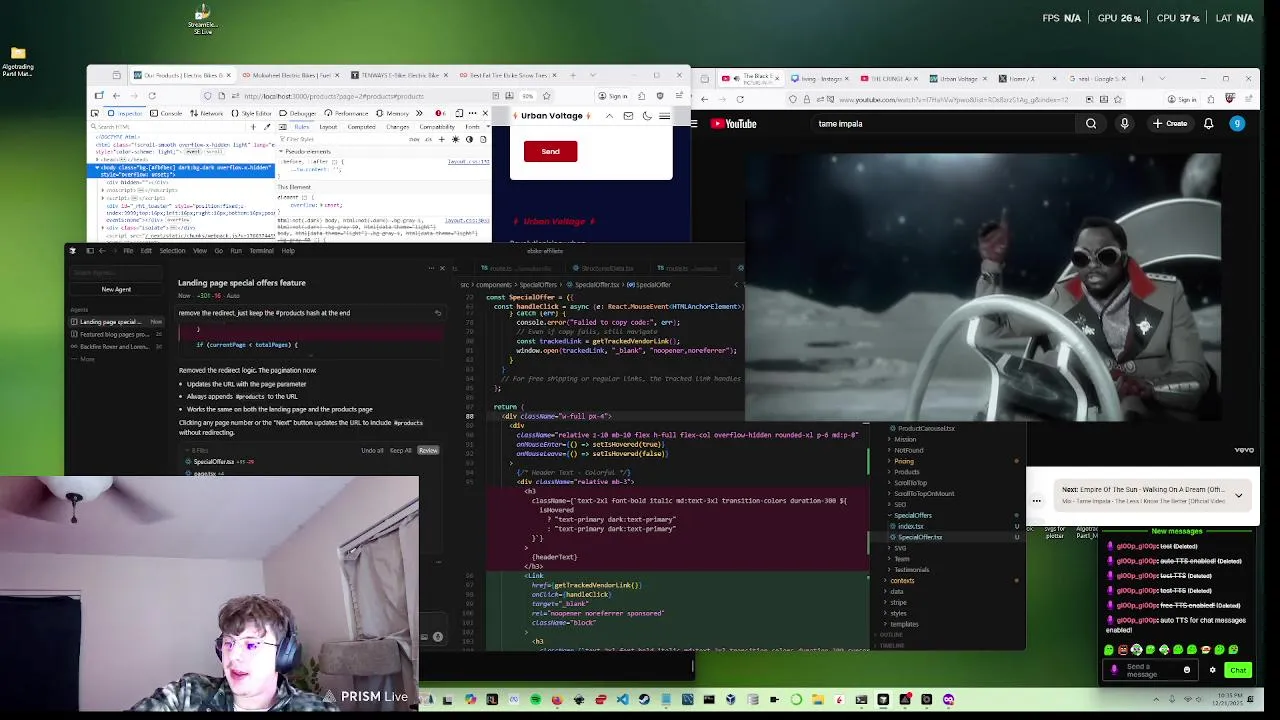Image resolution: width=1280 pixels, height=720 pixels.
Task: Bookmark the YouTube page with star icon
Action: coord(1117,99)
